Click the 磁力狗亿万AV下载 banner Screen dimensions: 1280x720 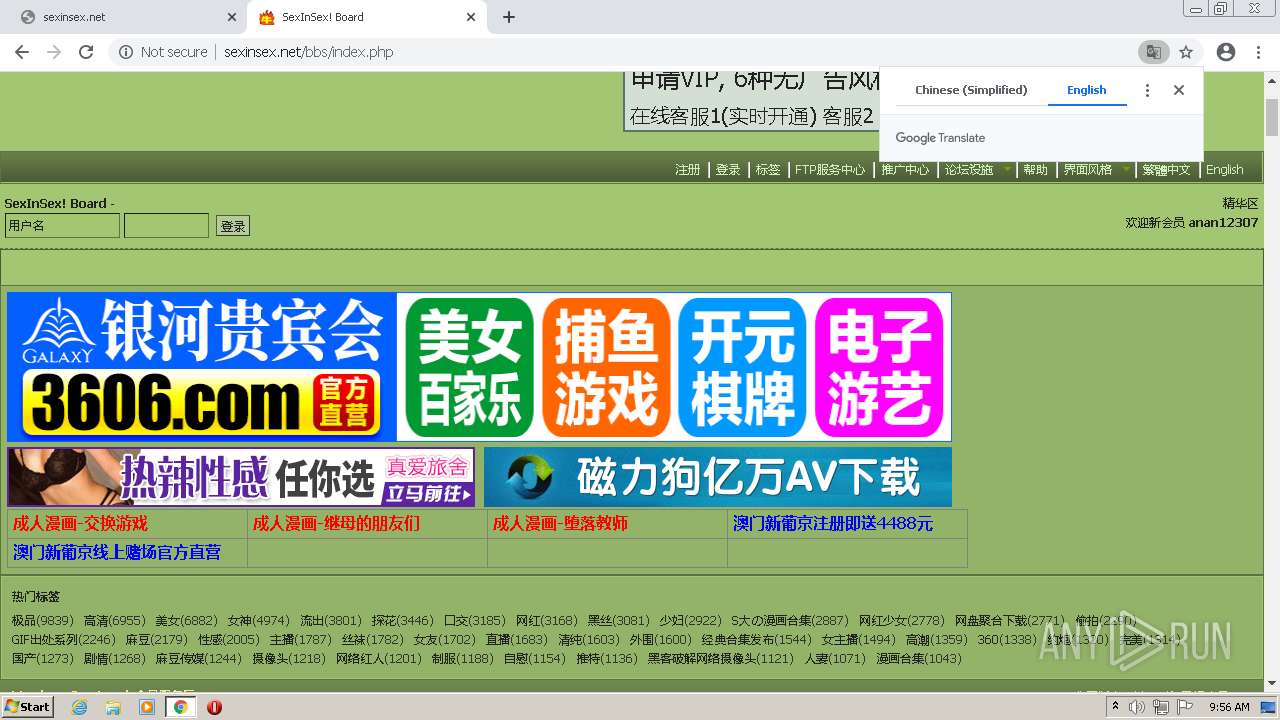point(718,477)
